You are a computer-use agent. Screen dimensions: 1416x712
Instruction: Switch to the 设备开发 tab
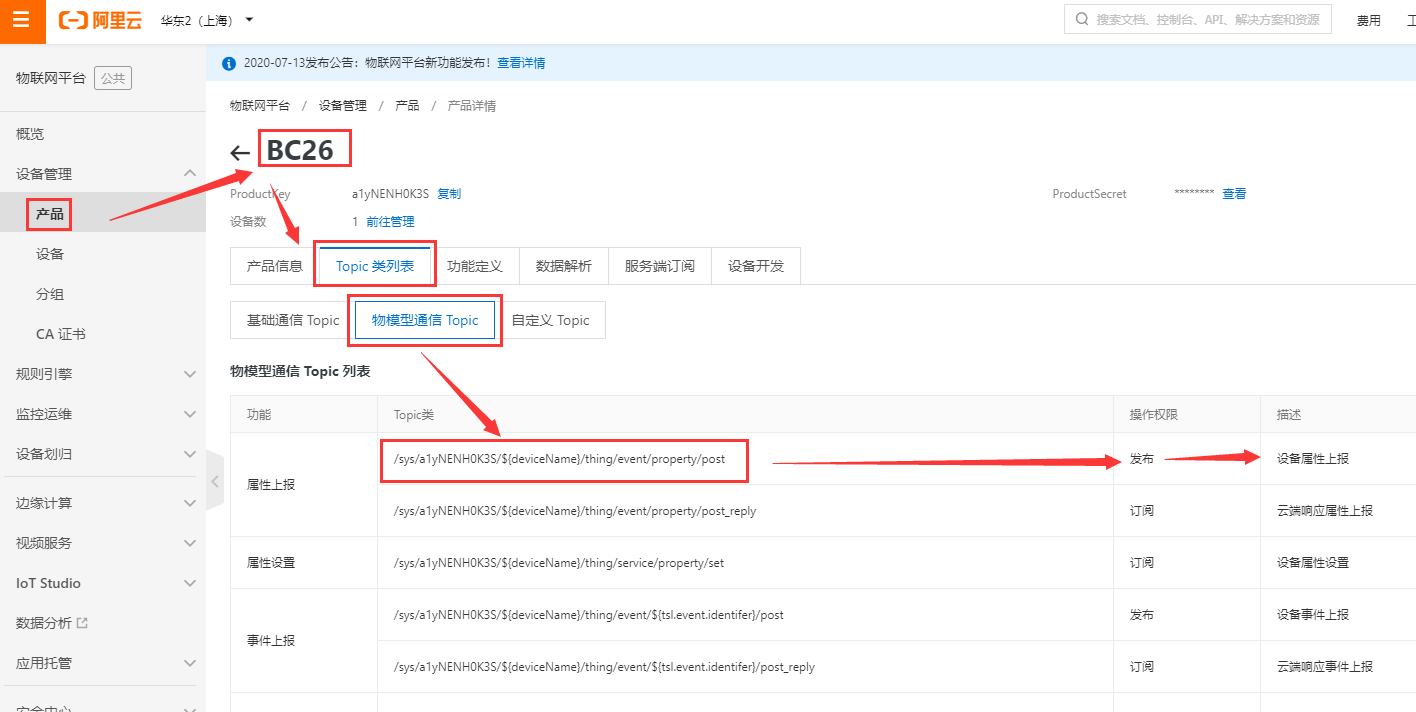tap(756, 266)
